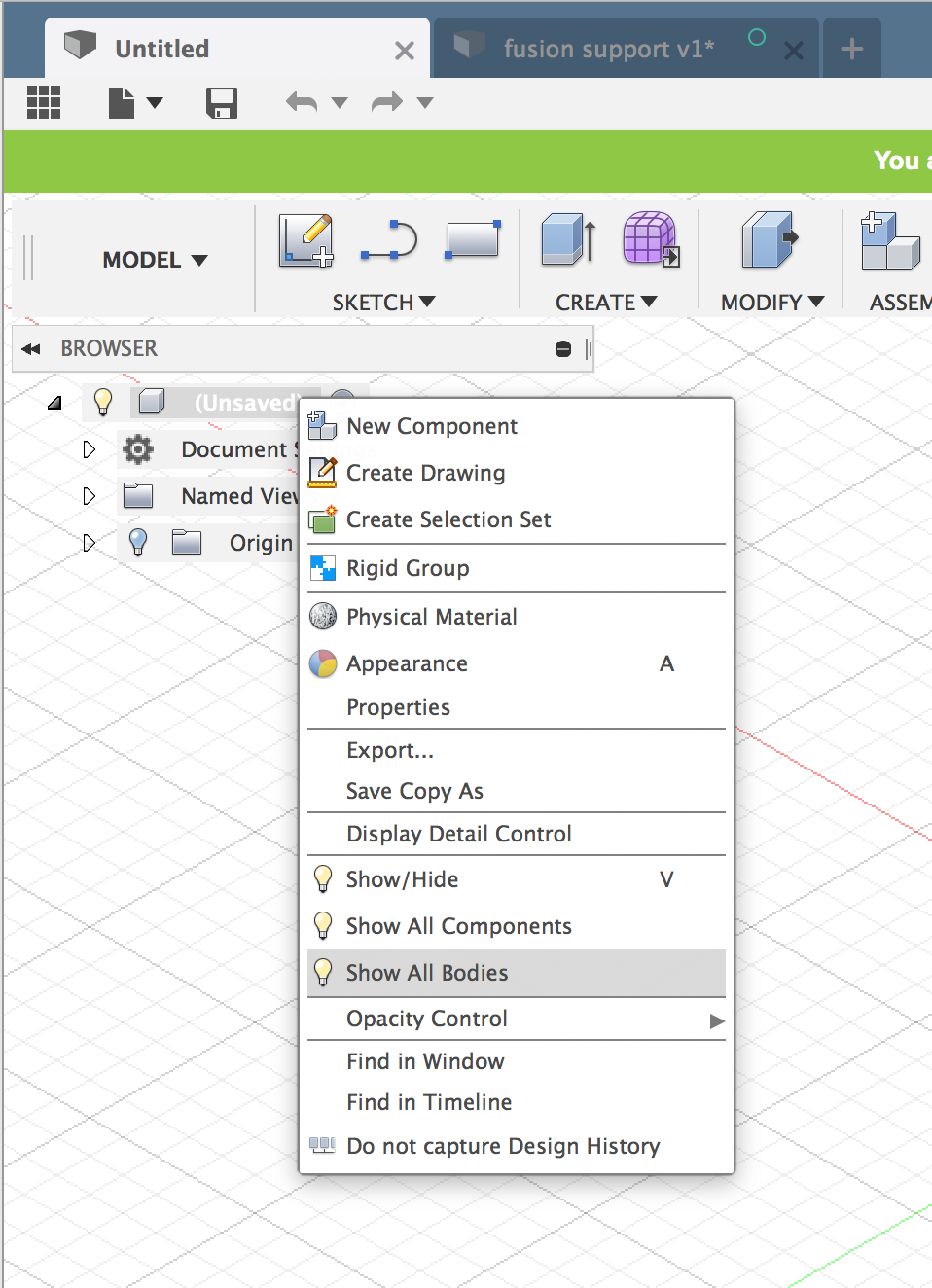Click the BROWSER panel title
This screenshot has width=932, height=1288.
(109, 348)
